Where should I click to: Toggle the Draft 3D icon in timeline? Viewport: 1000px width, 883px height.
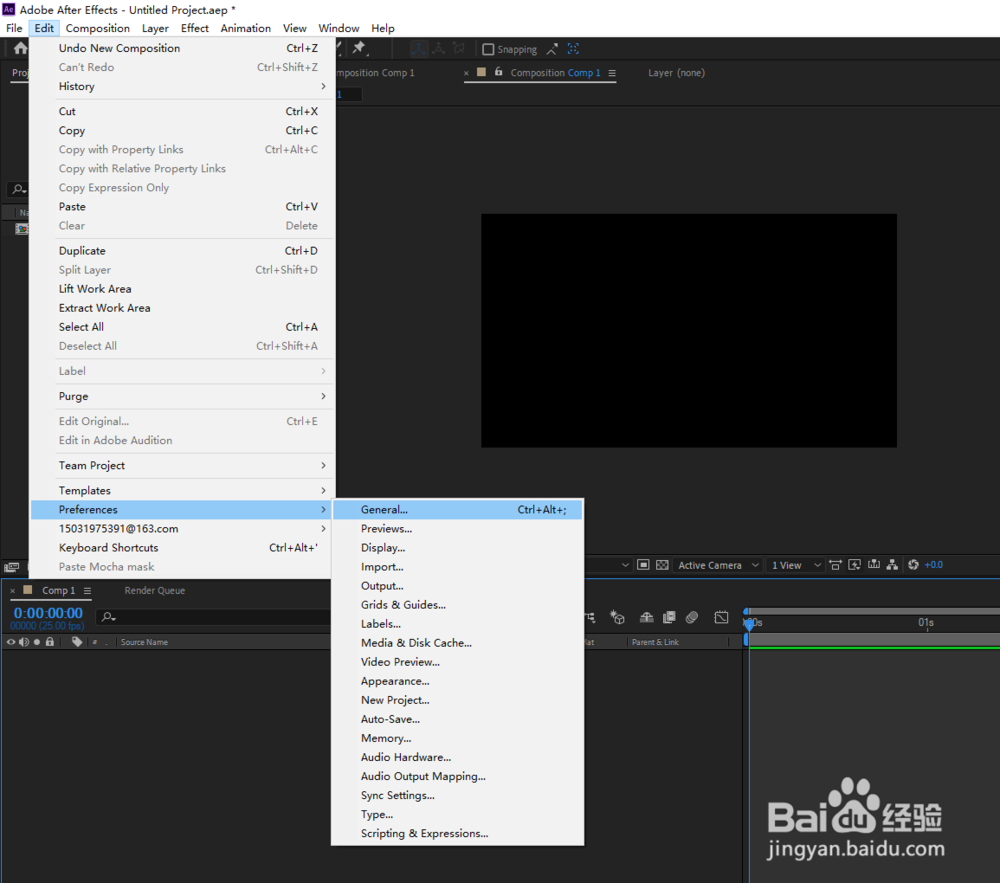click(x=617, y=617)
